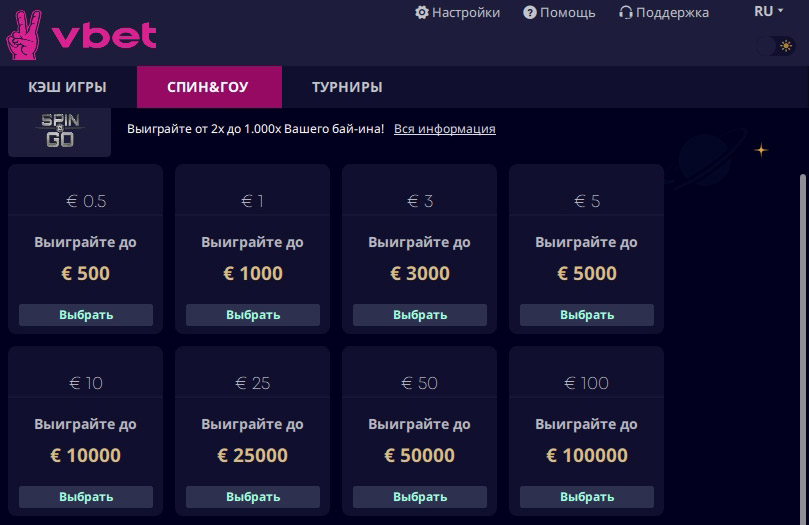Click the support headset icon

[626, 12]
